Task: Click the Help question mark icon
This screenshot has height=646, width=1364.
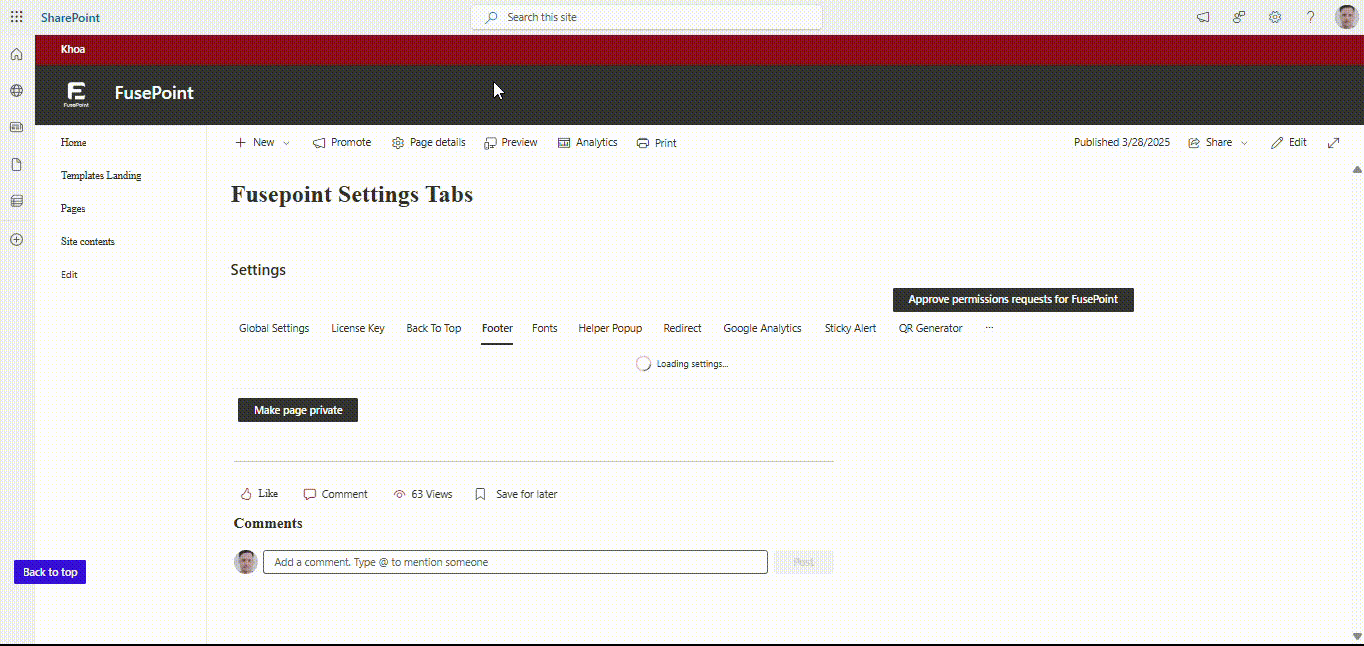Action: tap(1310, 17)
